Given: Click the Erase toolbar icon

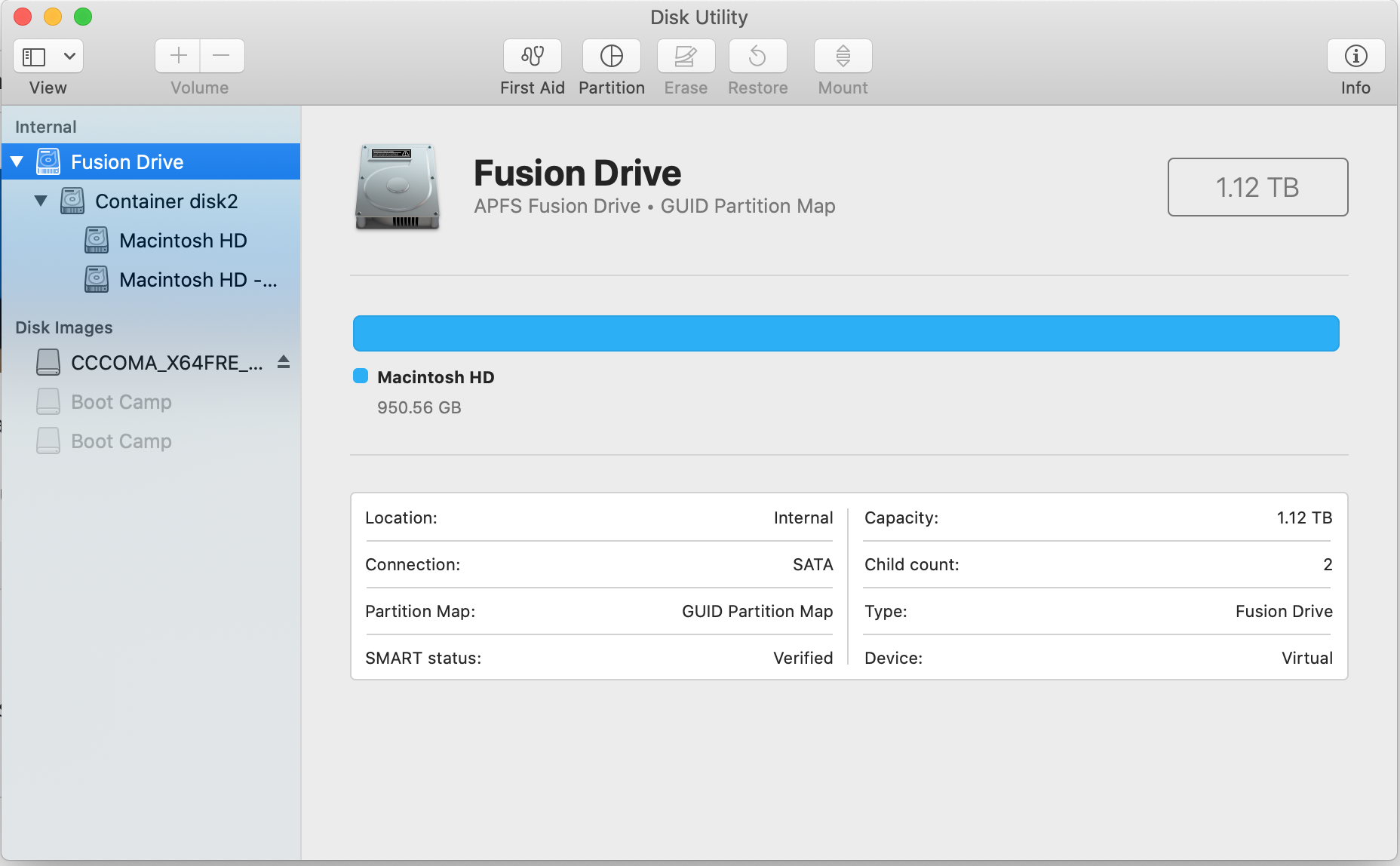Looking at the screenshot, I should pyautogui.click(x=685, y=57).
